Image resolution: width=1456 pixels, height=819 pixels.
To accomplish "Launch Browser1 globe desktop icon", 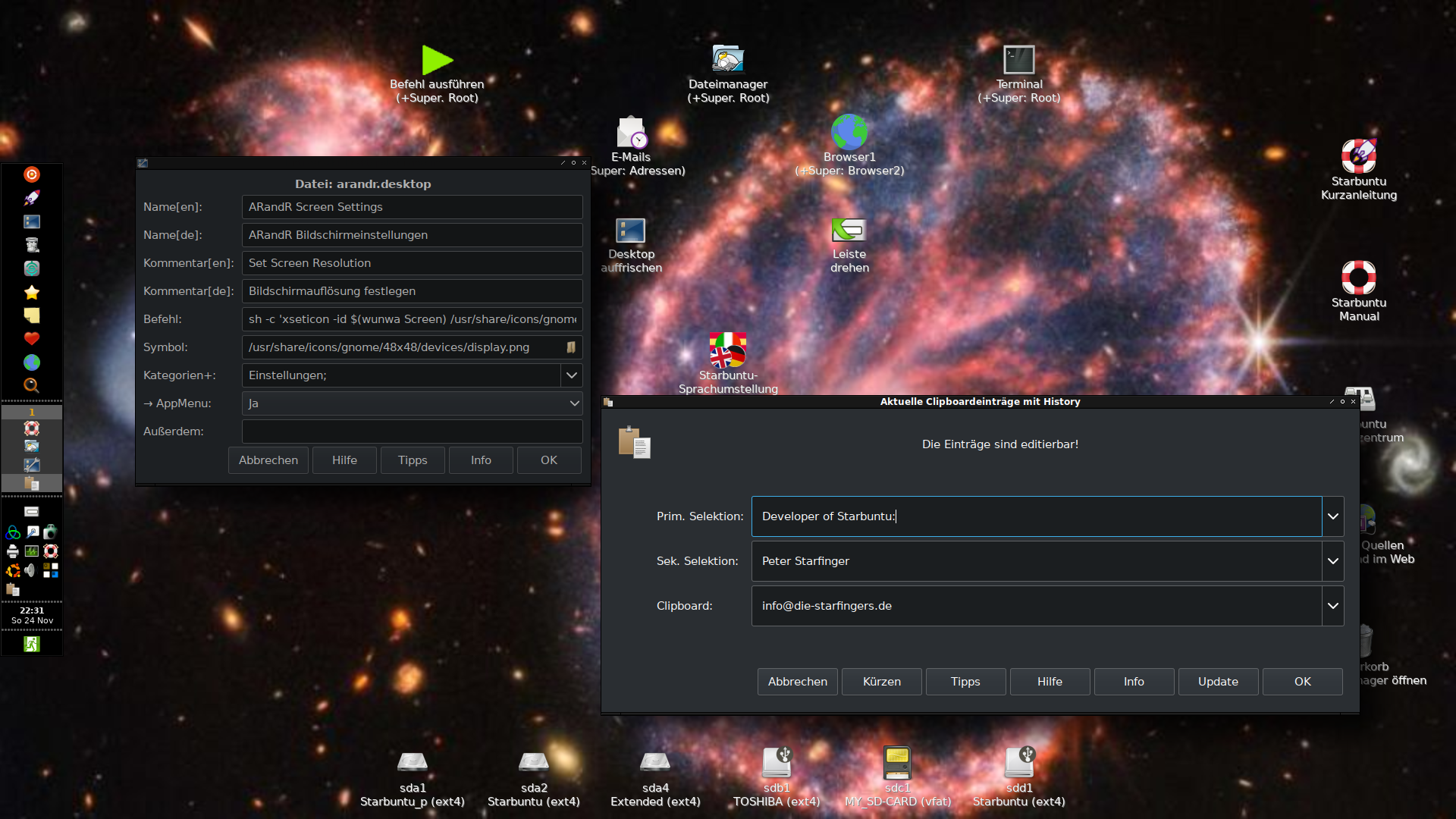I will coord(849,132).
